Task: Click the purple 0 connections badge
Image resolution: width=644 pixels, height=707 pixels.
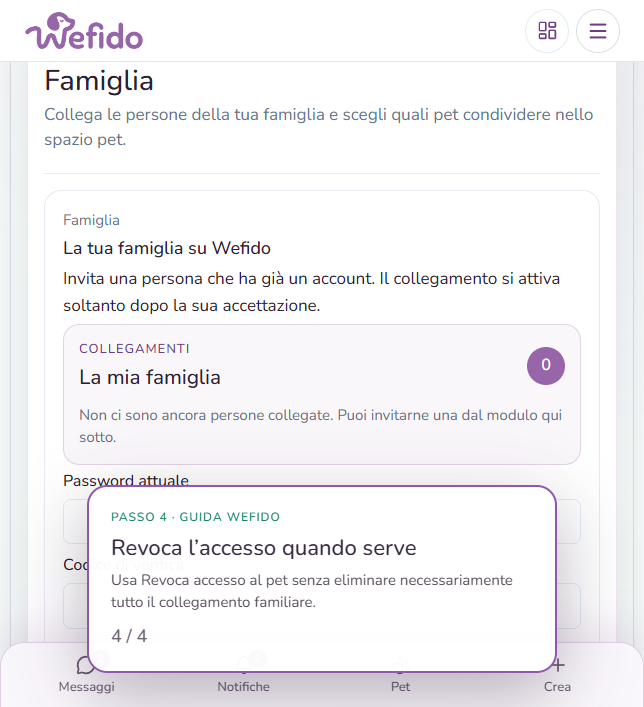Action: [x=546, y=366]
